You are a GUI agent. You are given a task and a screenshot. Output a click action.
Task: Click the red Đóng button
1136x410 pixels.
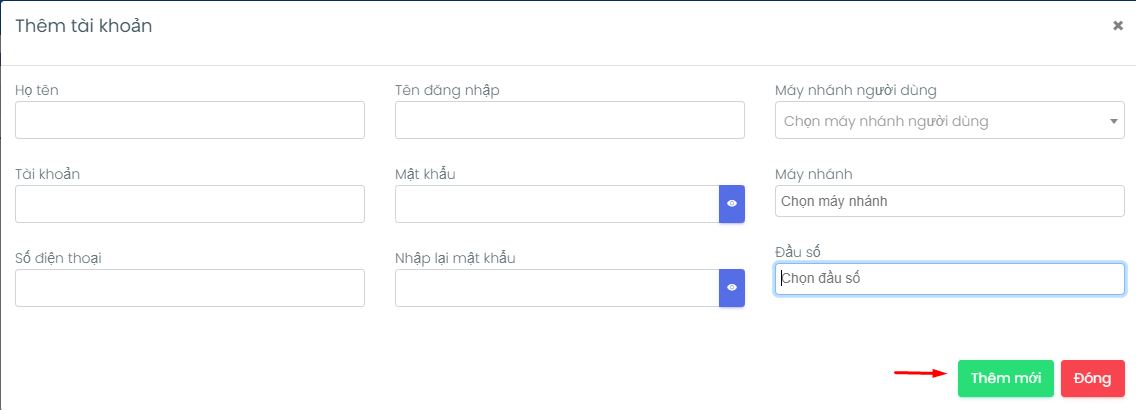(x=1092, y=379)
